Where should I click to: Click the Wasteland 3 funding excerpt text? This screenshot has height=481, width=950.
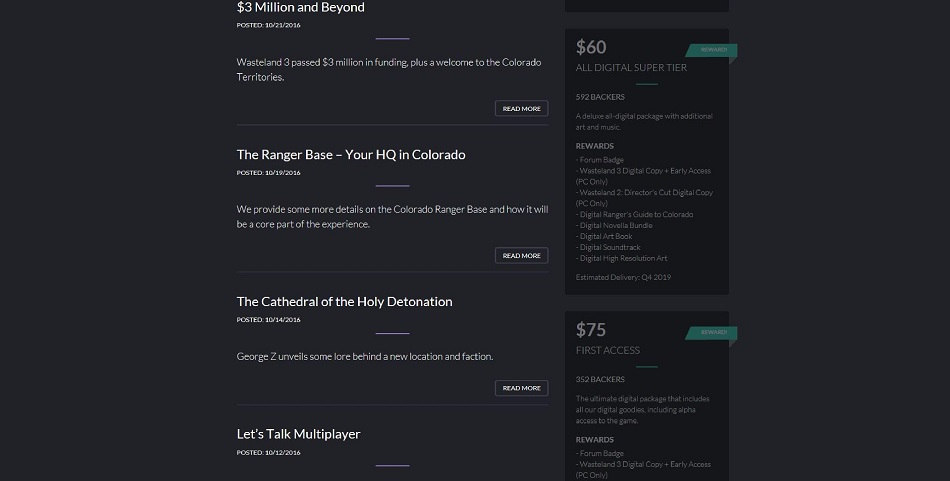click(x=388, y=70)
